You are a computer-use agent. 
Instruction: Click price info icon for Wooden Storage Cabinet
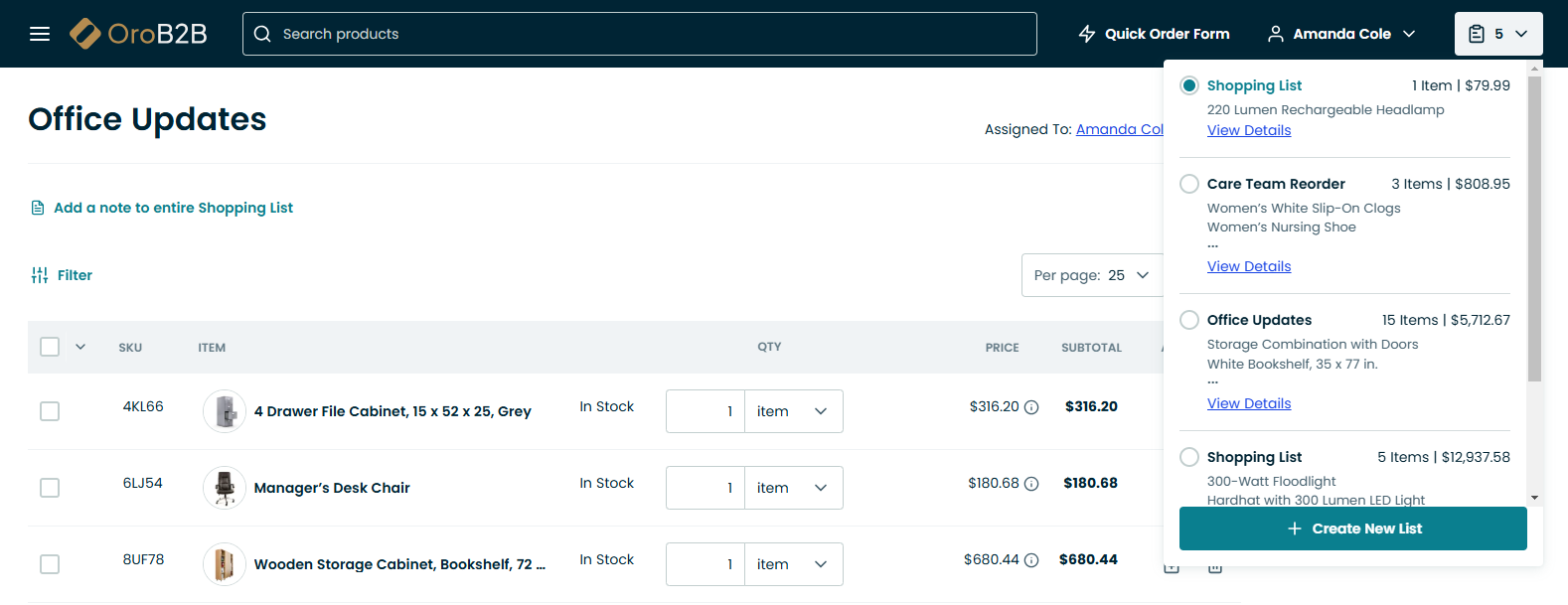(x=1031, y=560)
